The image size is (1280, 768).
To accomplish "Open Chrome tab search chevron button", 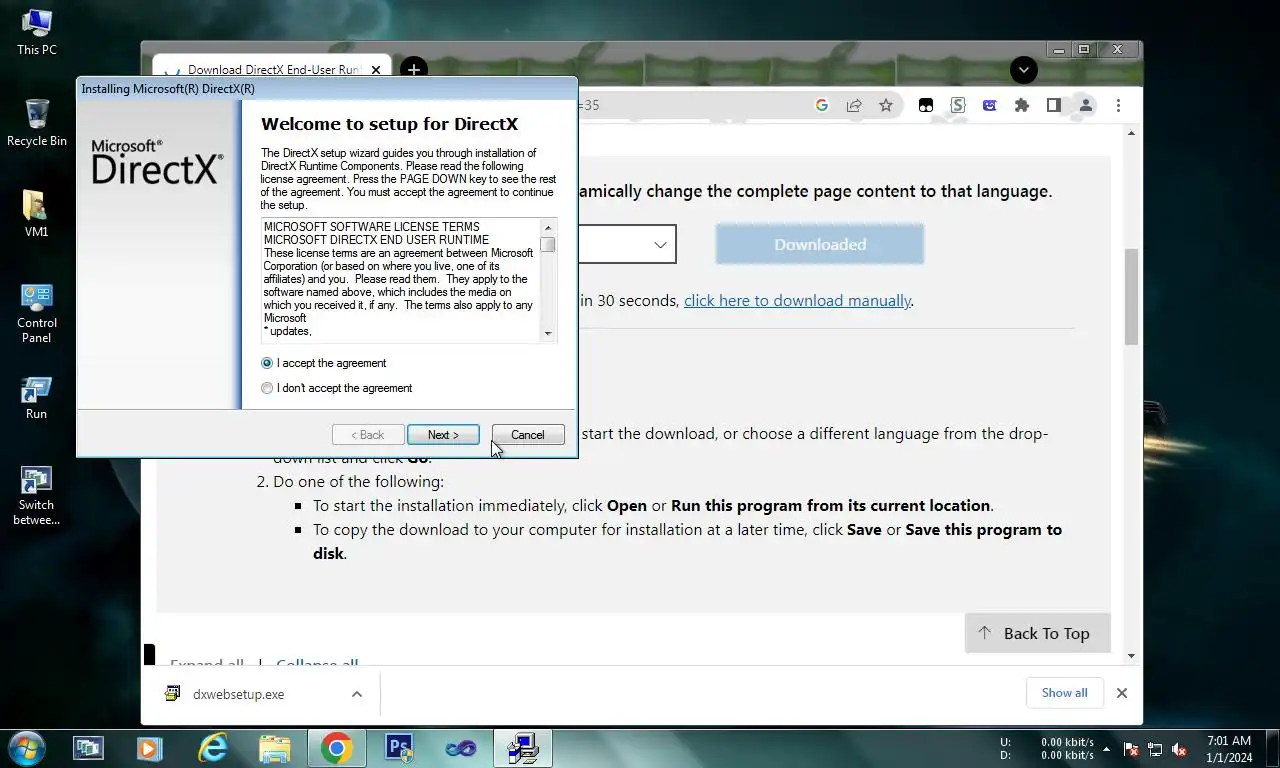I will pos(1023,70).
